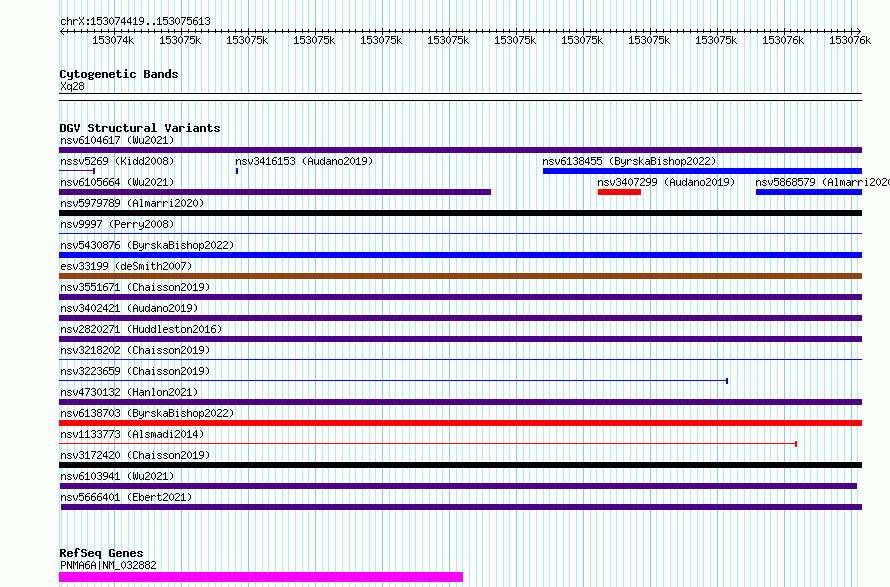Open nsv3172420 (Chaisson2019) variant label
890x587 pixels.
pos(135,455)
